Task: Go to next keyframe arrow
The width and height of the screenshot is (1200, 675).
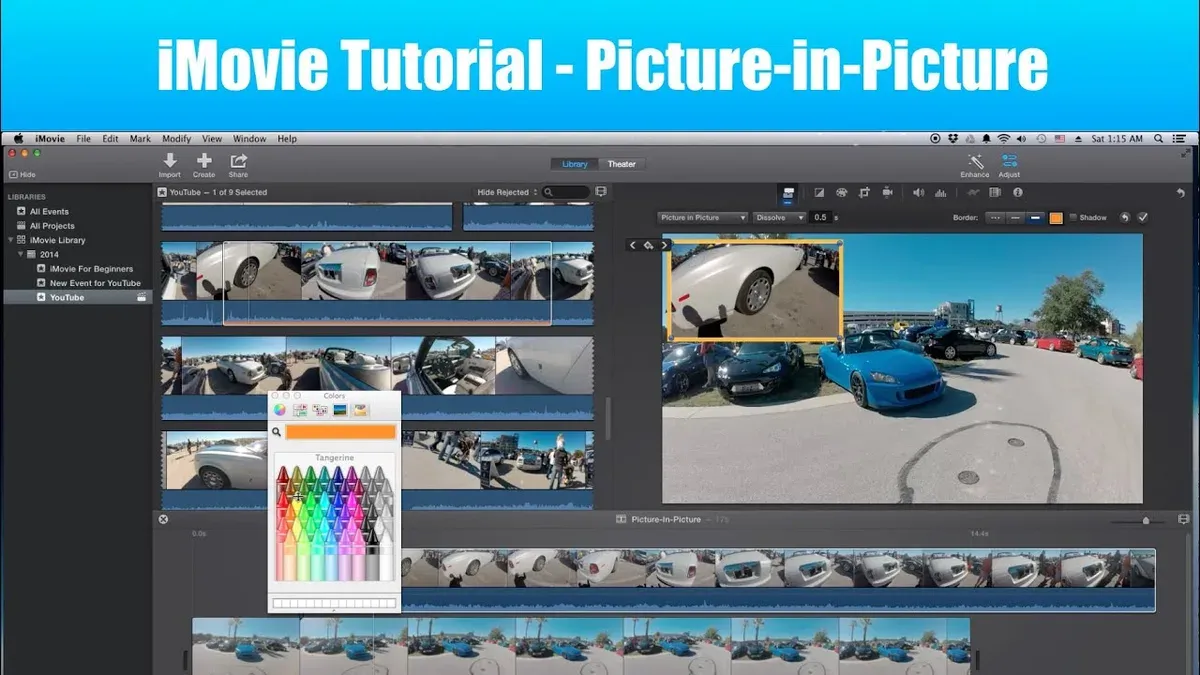Action: [x=664, y=245]
